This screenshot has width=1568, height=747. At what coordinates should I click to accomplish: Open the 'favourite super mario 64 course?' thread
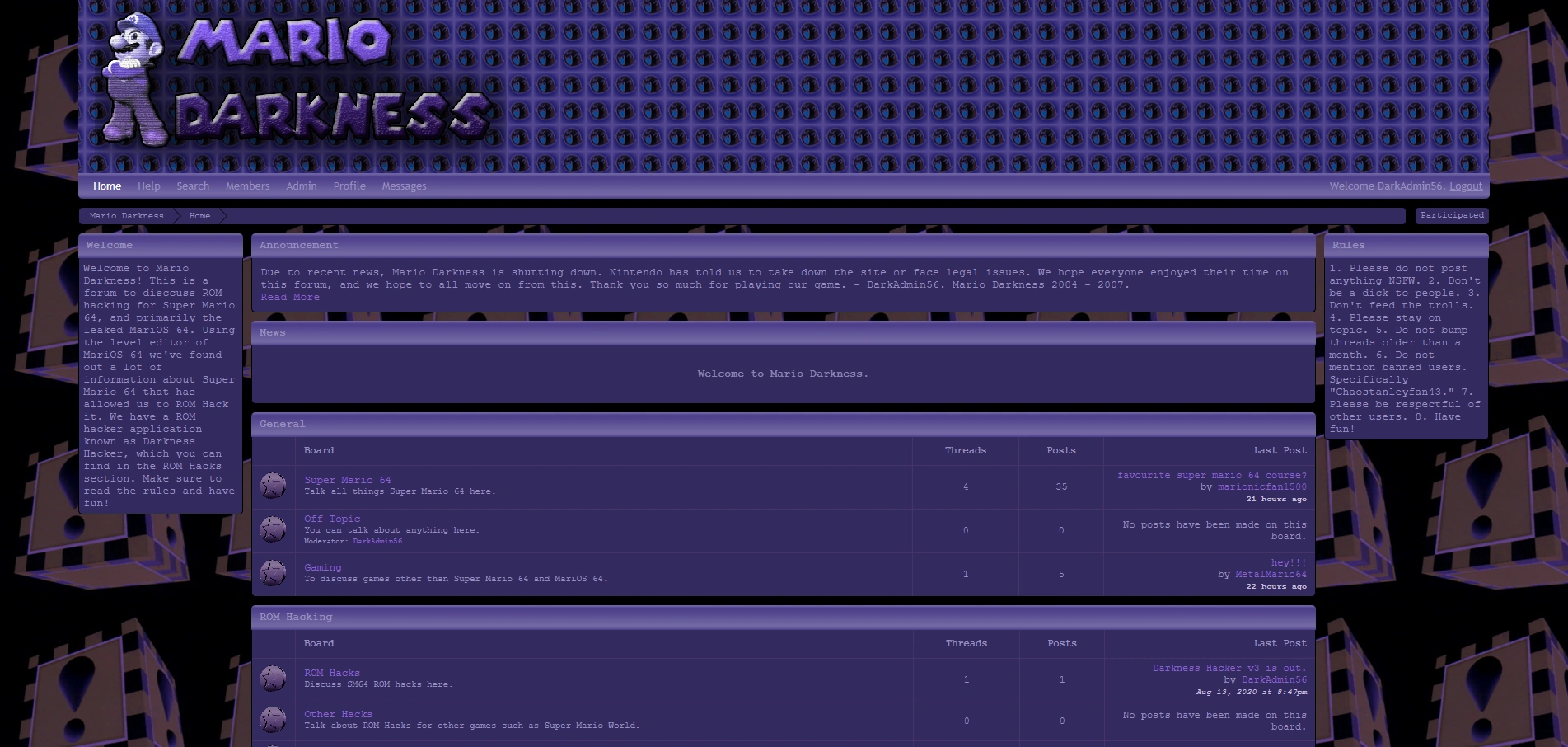(1212, 476)
